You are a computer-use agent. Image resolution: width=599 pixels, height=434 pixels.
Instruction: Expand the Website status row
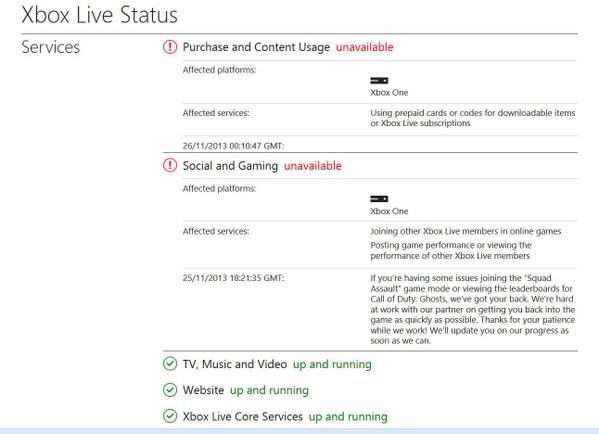203,390
